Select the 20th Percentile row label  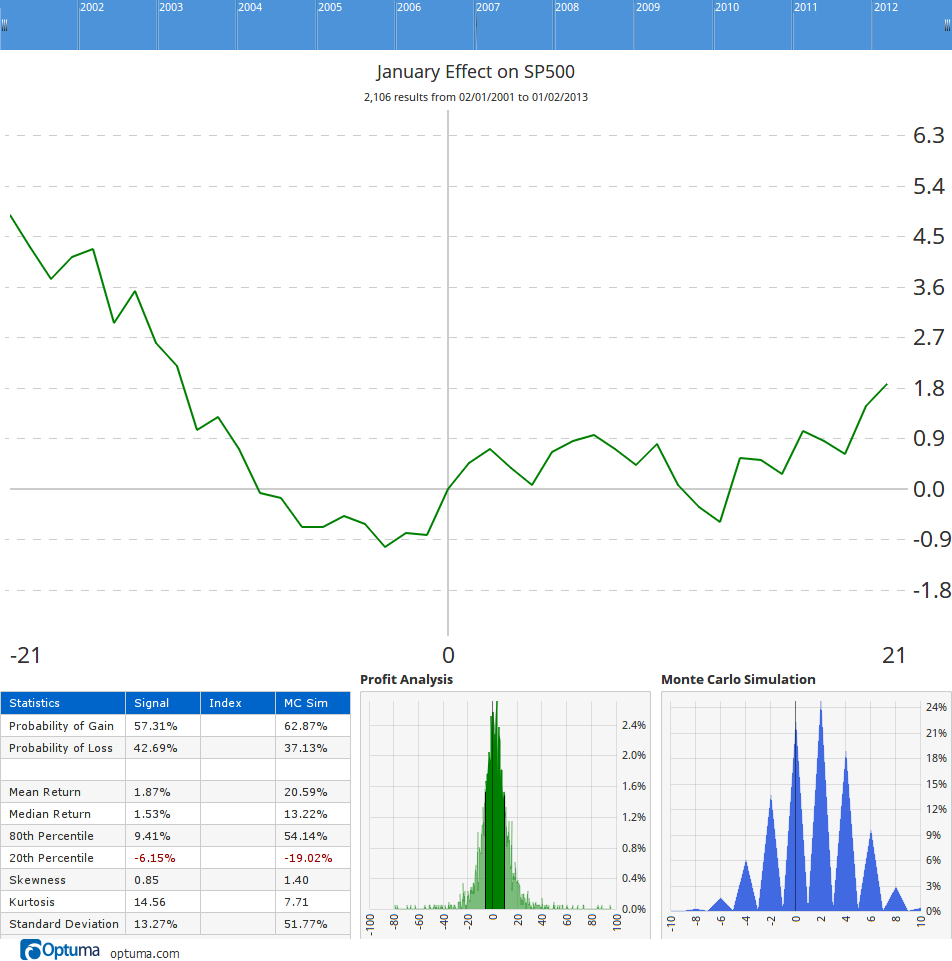click(51, 858)
